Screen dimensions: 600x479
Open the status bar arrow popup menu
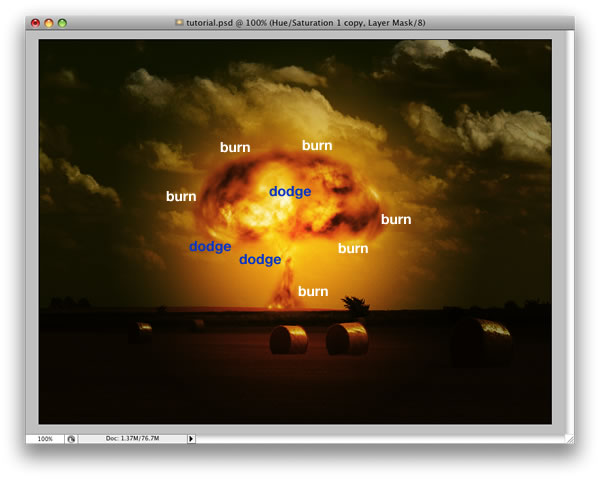click(191, 439)
